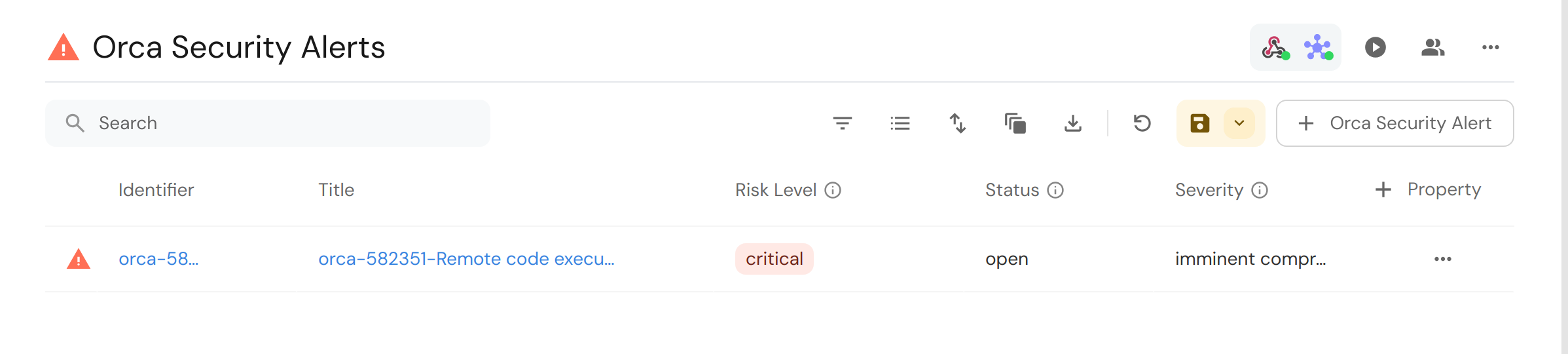Click the play actions icon
Viewport: 1568px width, 354px height.
click(x=1375, y=47)
